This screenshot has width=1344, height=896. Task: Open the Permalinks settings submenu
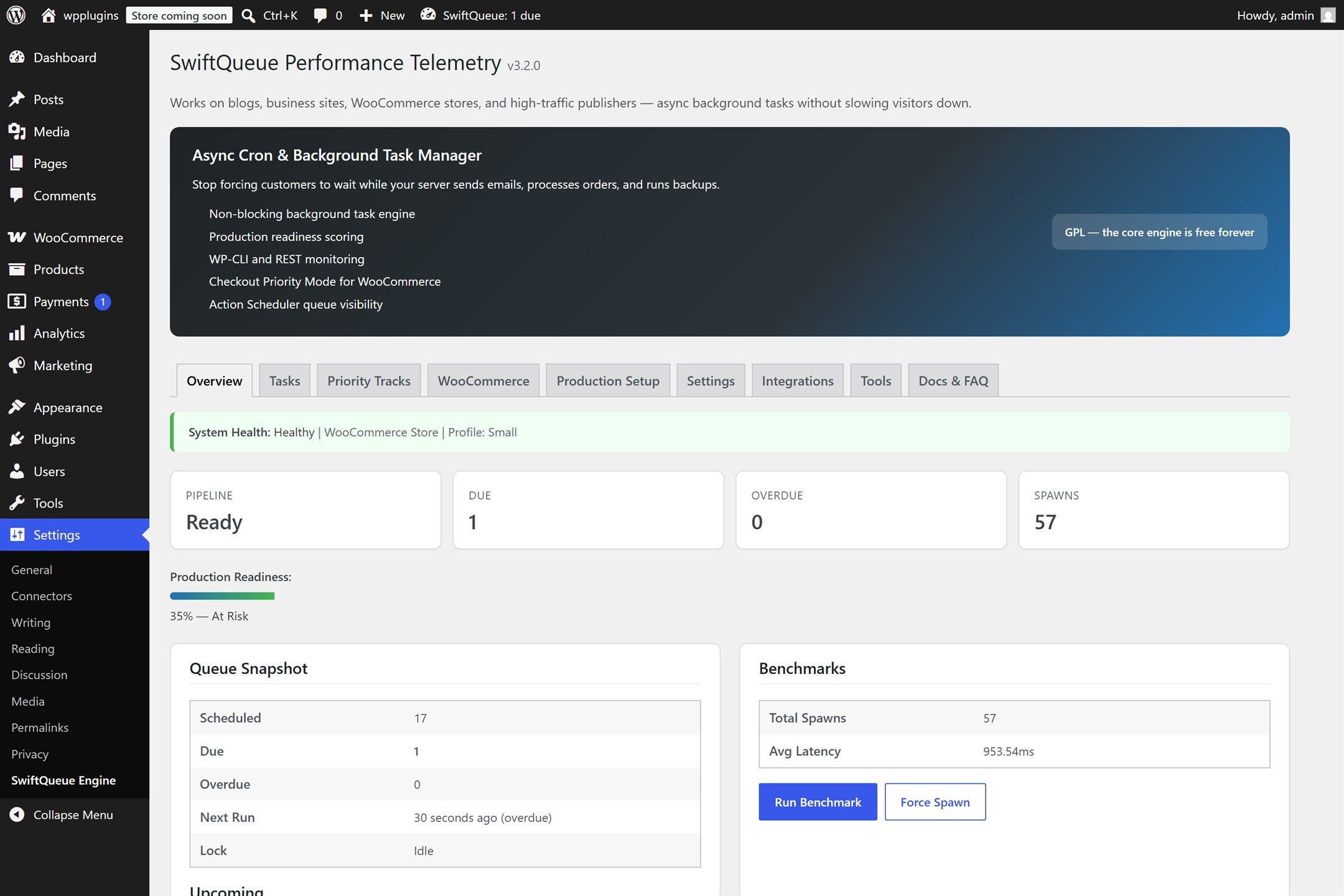(x=40, y=727)
